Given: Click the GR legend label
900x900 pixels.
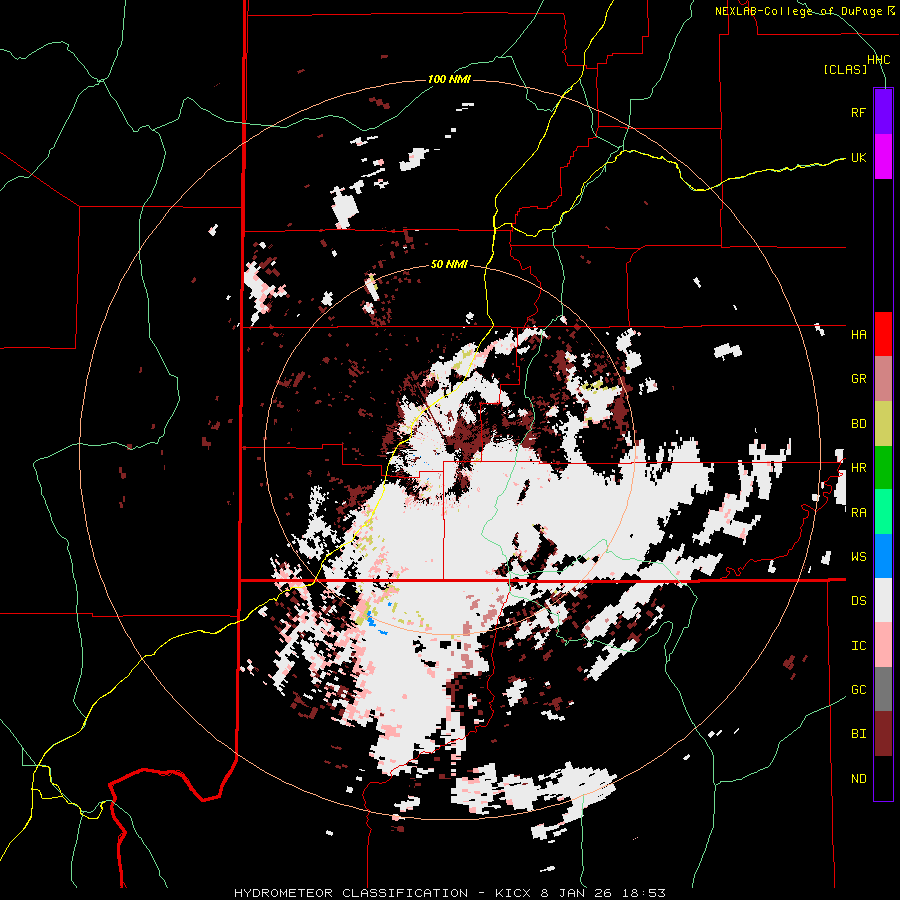Looking at the screenshot, I should coord(858,379).
